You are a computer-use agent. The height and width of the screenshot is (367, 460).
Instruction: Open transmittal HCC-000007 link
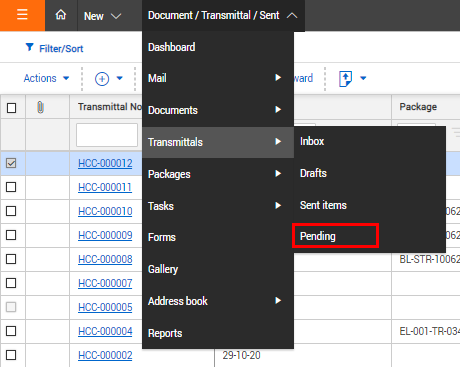click(105, 283)
